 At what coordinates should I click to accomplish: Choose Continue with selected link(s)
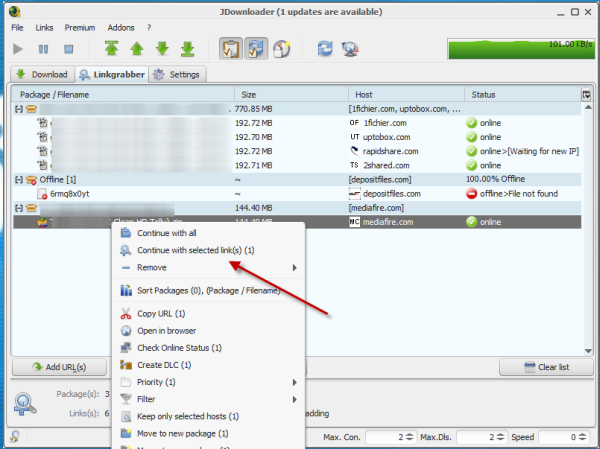coord(194,250)
